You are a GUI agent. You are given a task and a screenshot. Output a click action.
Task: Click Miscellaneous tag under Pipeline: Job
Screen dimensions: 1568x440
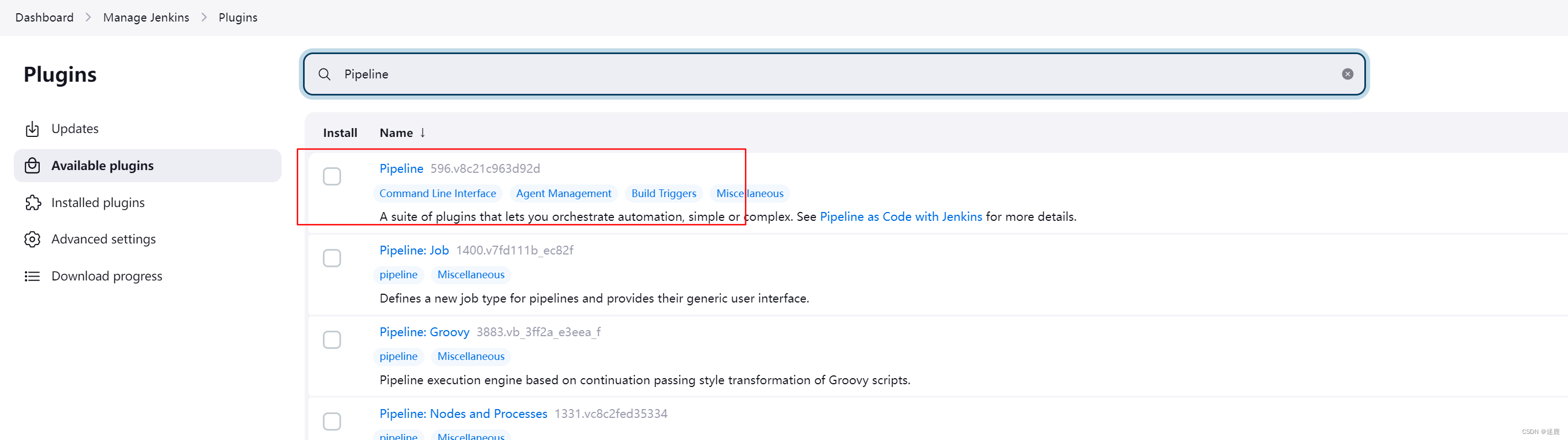coord(471,275)
